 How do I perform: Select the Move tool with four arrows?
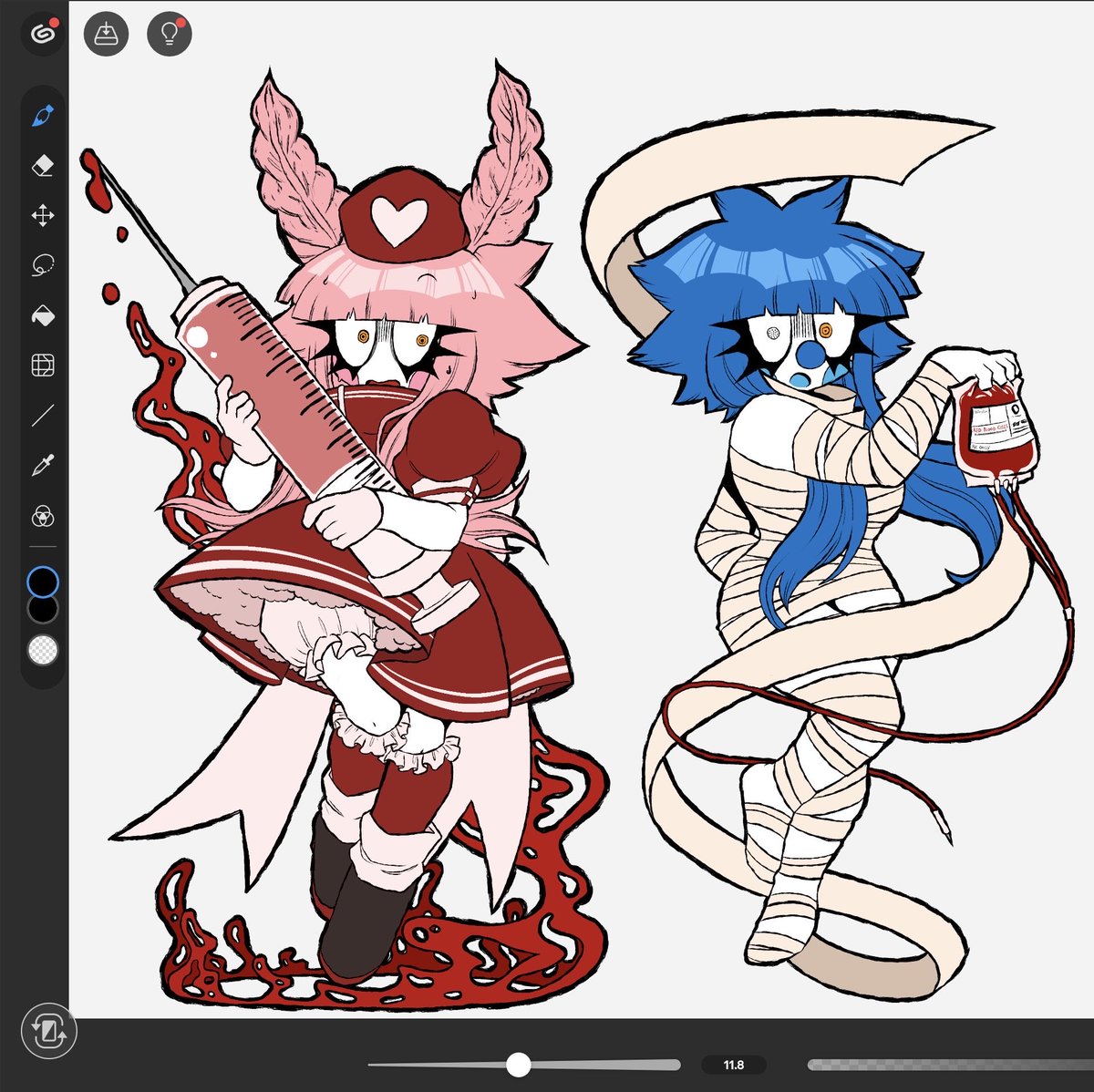click(43, 216)
